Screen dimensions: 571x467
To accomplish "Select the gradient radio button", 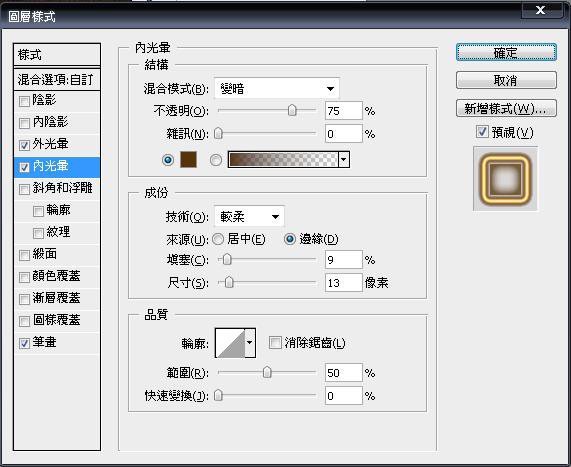I will 216,160.
